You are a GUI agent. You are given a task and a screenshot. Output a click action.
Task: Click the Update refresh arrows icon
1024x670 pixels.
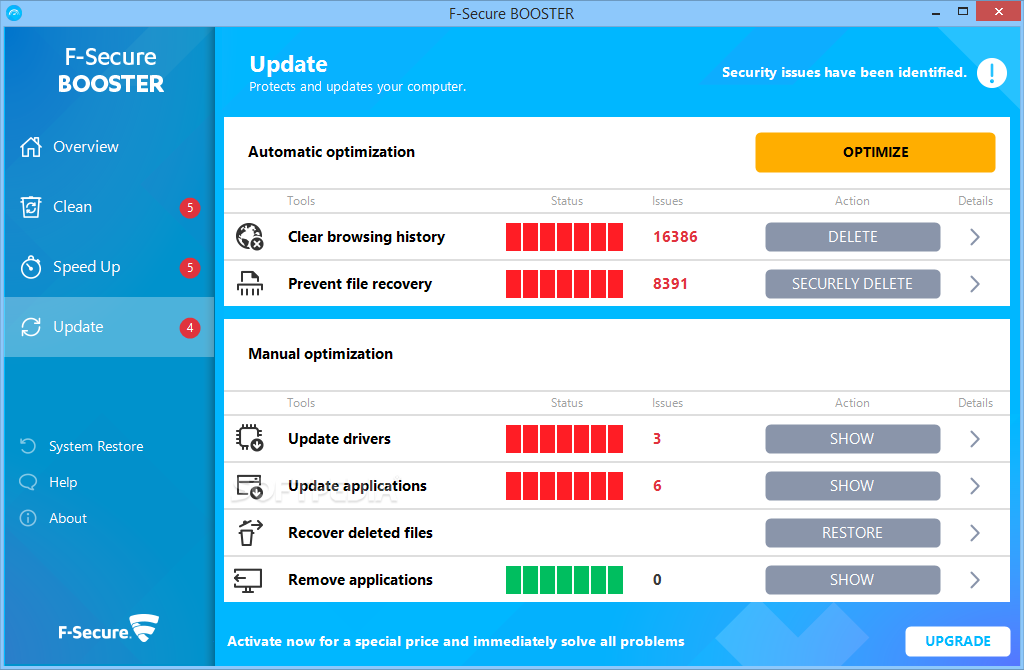(x=31, y=327)
